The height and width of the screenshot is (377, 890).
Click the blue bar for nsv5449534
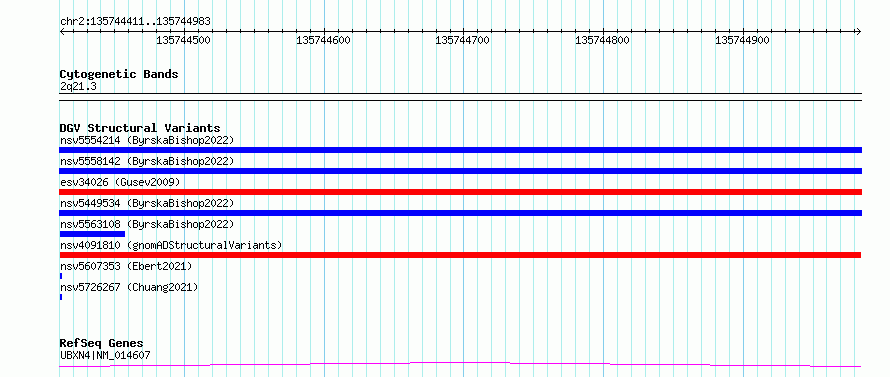[460, 213]
